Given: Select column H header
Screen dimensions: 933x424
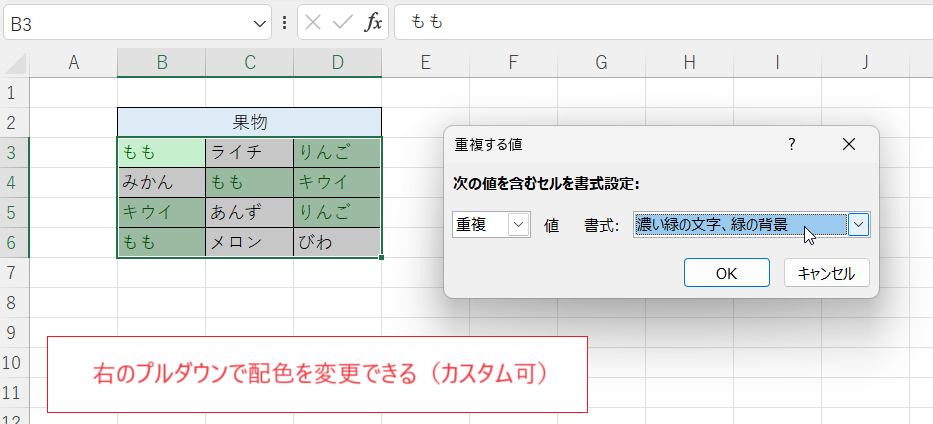Looking at the screenshot, I should [690, 62].
